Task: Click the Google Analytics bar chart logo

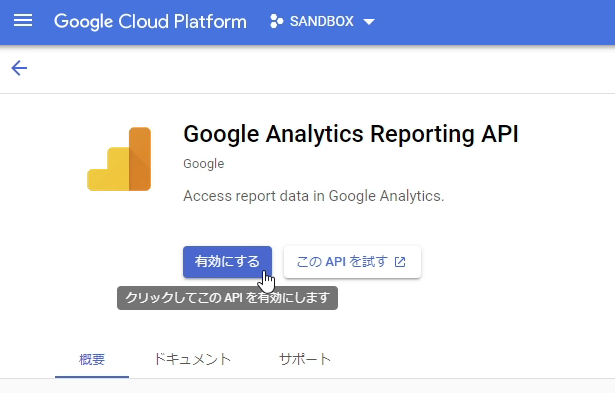Action: tap(119, 159)
